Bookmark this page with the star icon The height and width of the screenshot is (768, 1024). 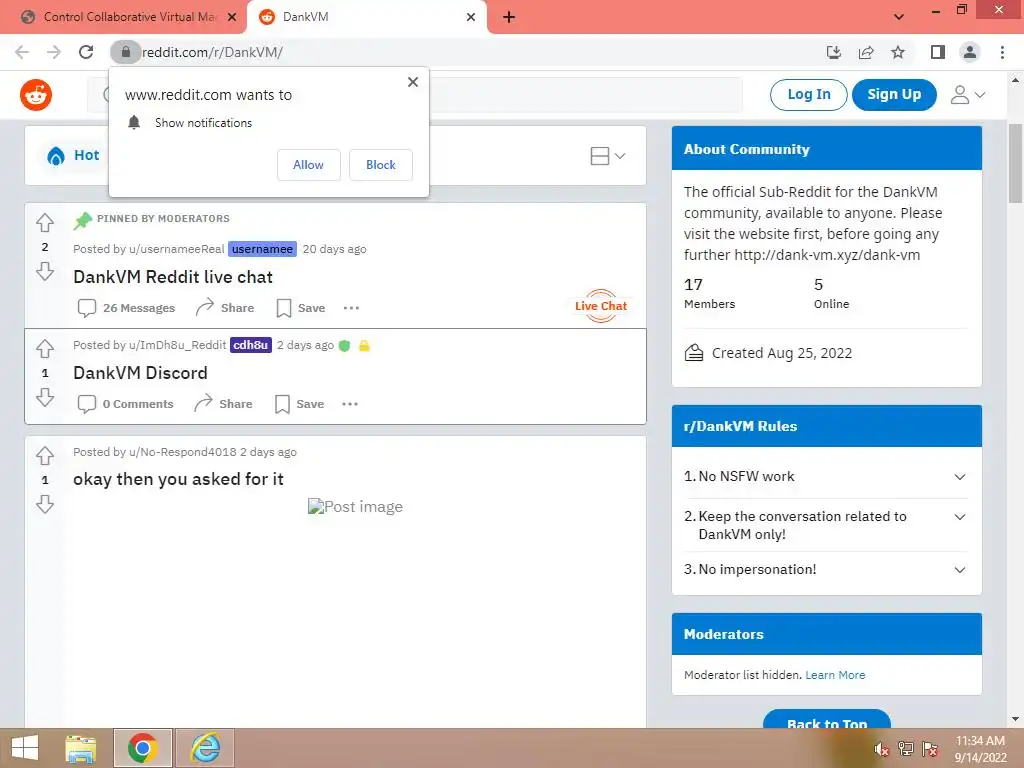(898, 52)
